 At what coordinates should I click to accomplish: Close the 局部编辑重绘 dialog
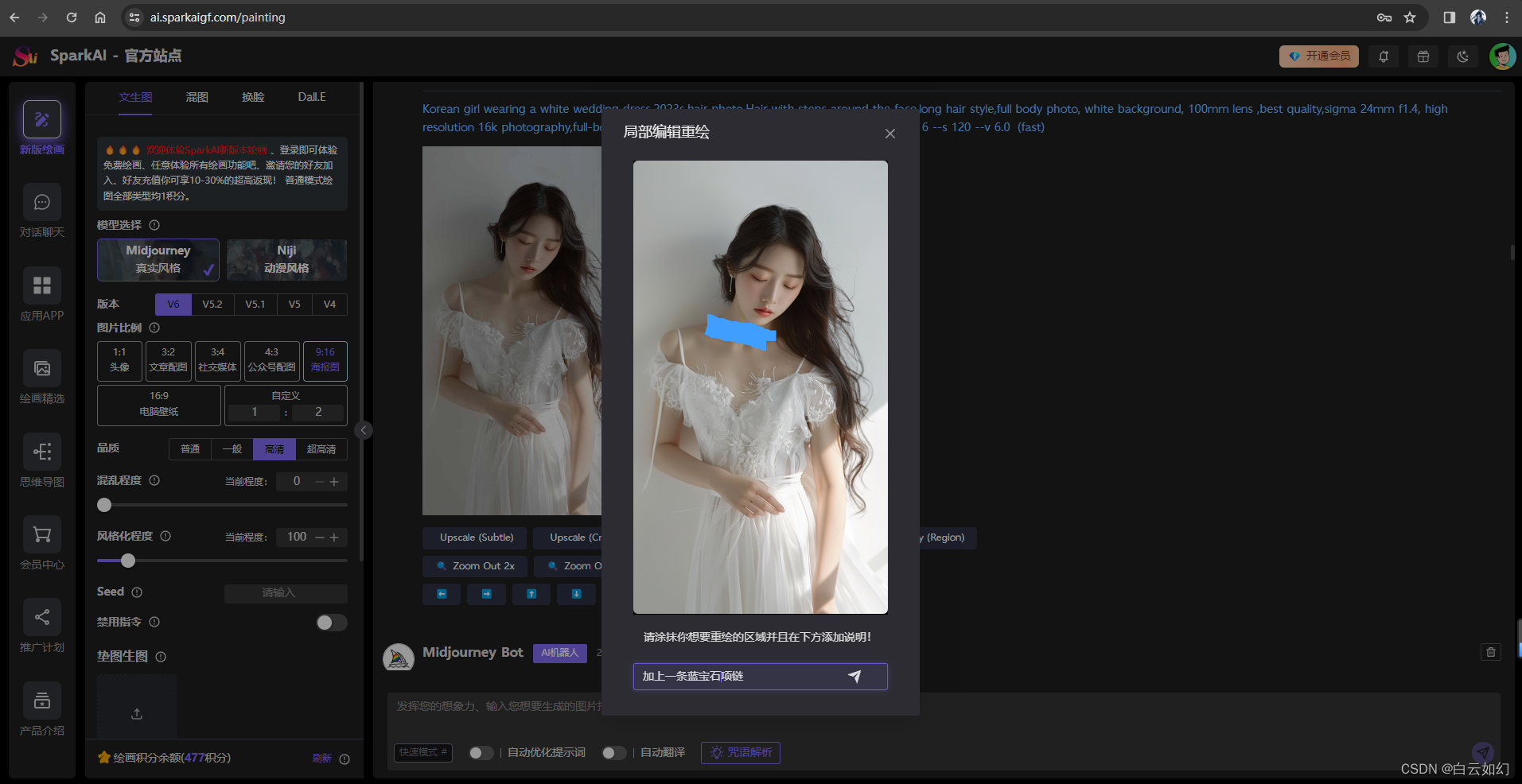pyautogui.click(x=890, y=134)
